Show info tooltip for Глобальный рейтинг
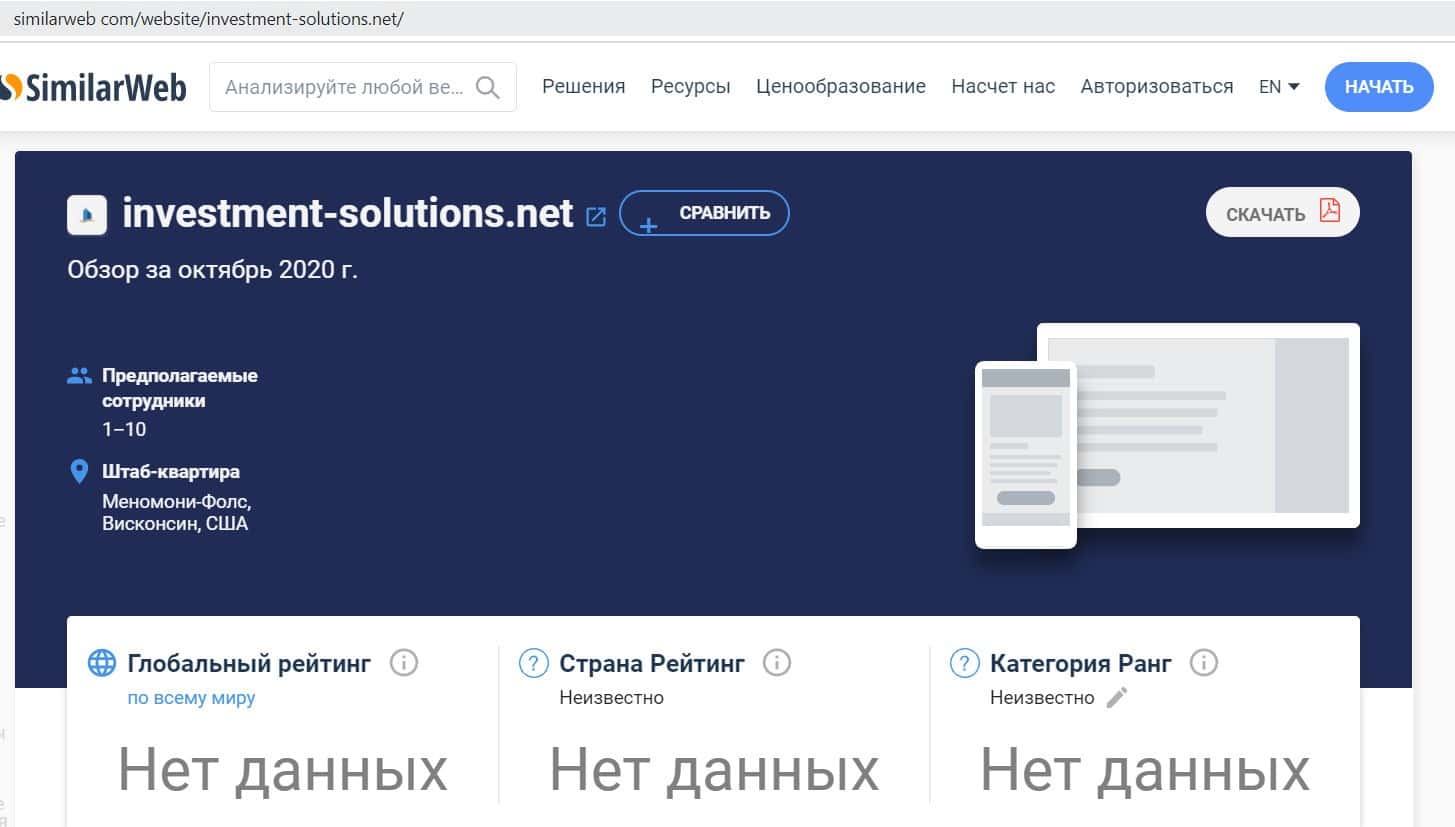 click(403, 662)
